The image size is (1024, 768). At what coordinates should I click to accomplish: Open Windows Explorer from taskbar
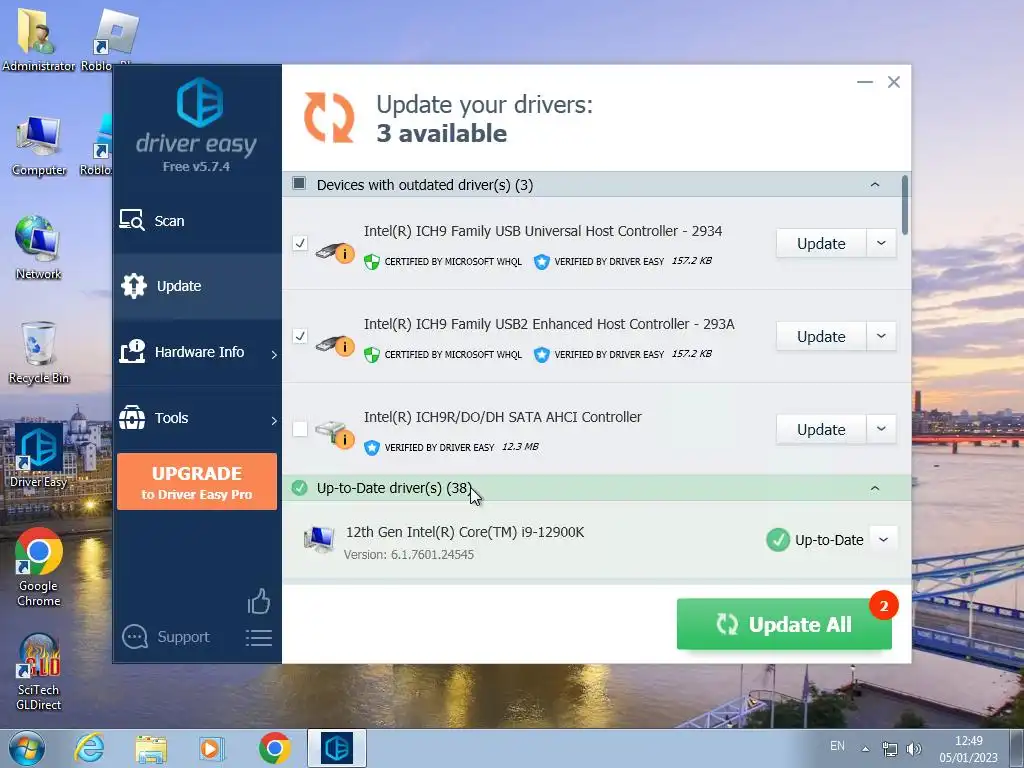[x=151, y=748]
